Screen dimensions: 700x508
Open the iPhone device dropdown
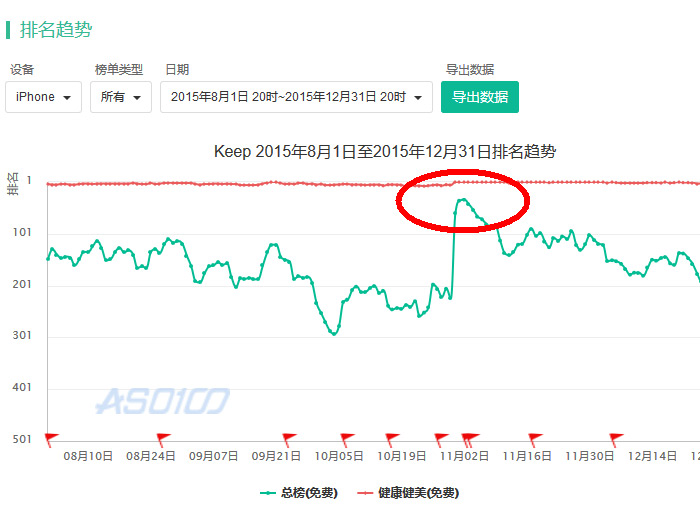(43, 97)
